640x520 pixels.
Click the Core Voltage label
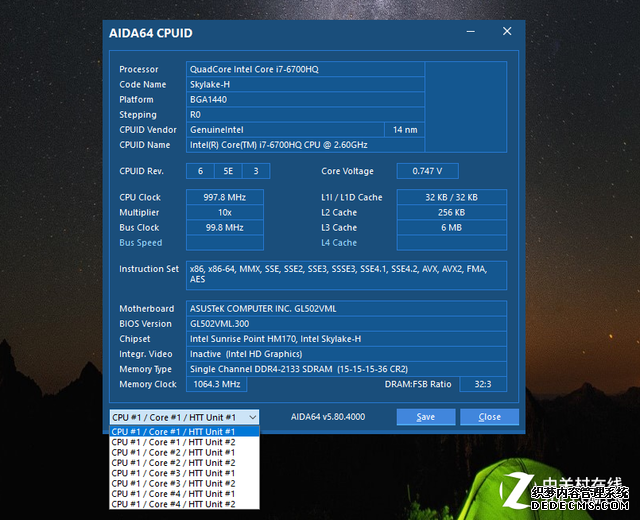[x=347, y=171]
